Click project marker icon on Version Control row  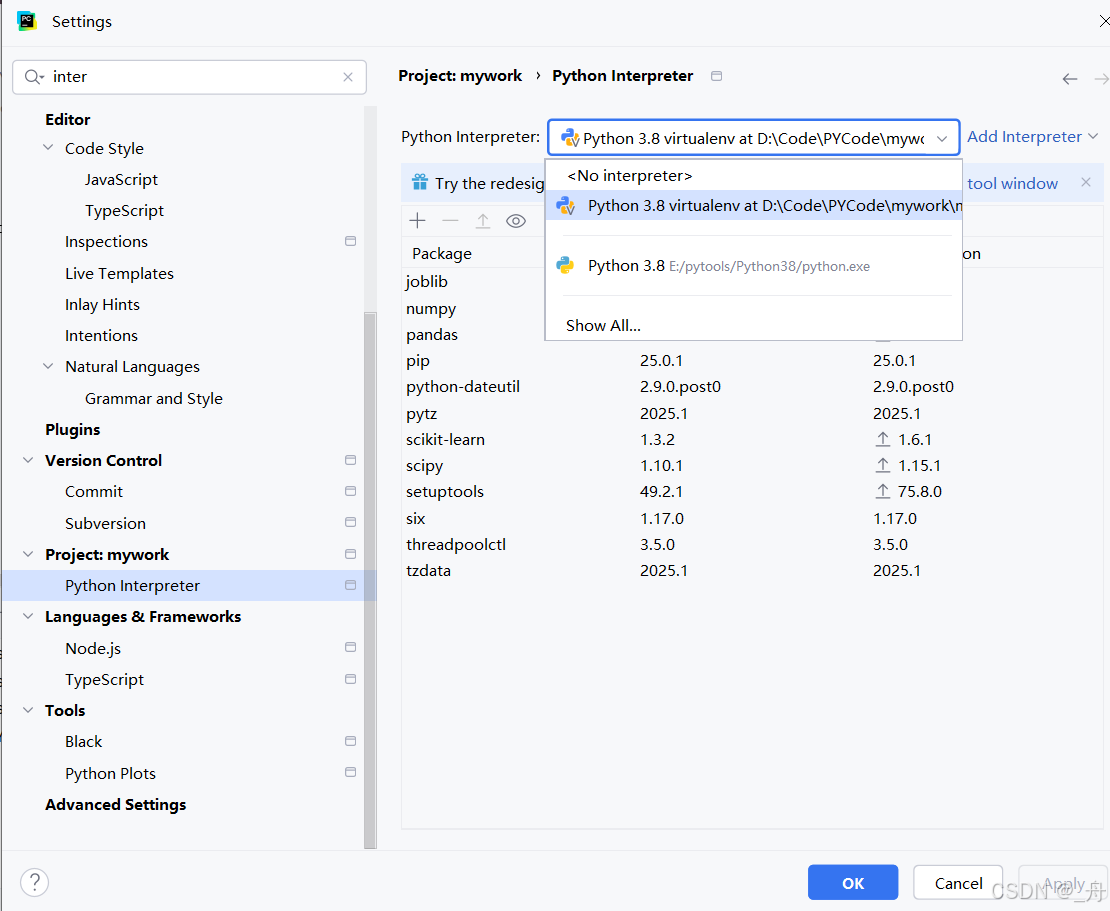point(350,459)
